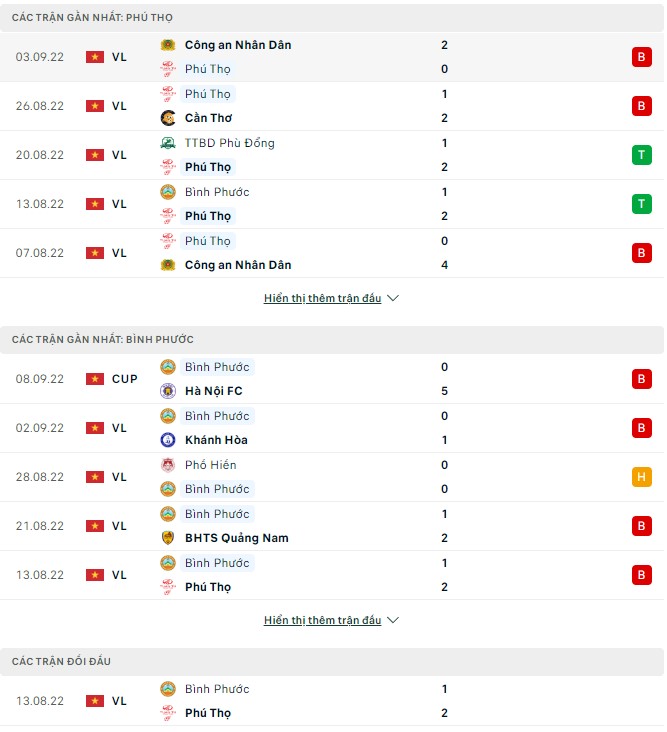Screen dimensions: 667x732
Task: Click orange H draw badge for 28.08.22
Action: point(640,477)
